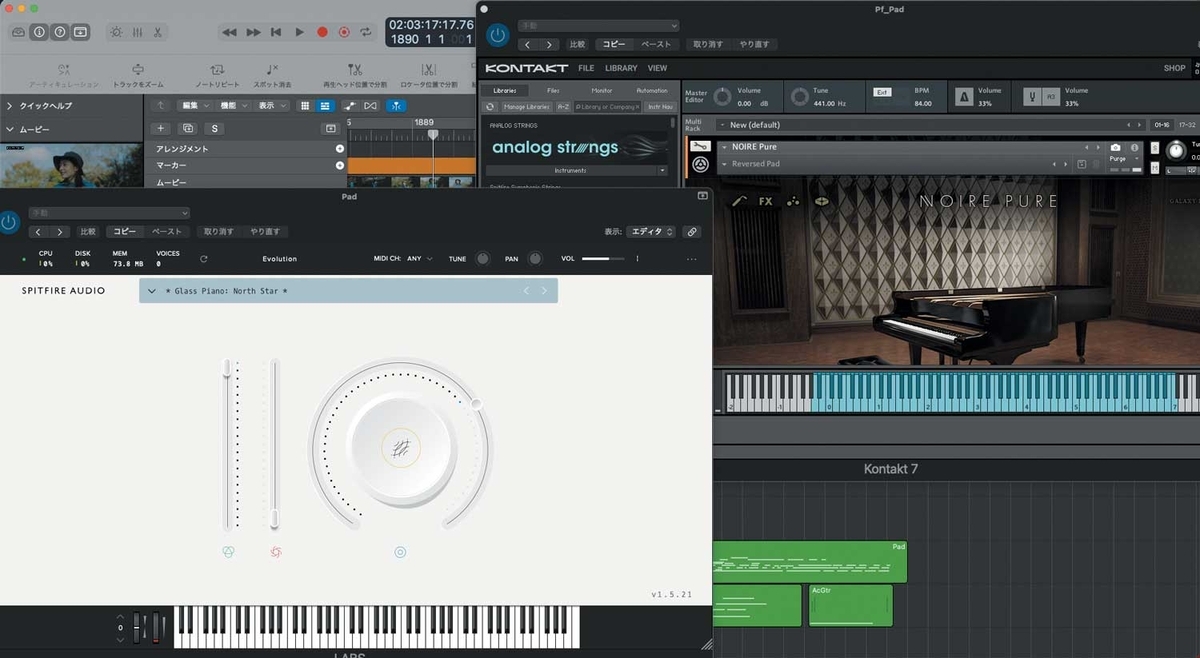Add an arrangement marker with plus
Image resolution: width=1200 pixels, height=658 pixels.
point(340,148)
